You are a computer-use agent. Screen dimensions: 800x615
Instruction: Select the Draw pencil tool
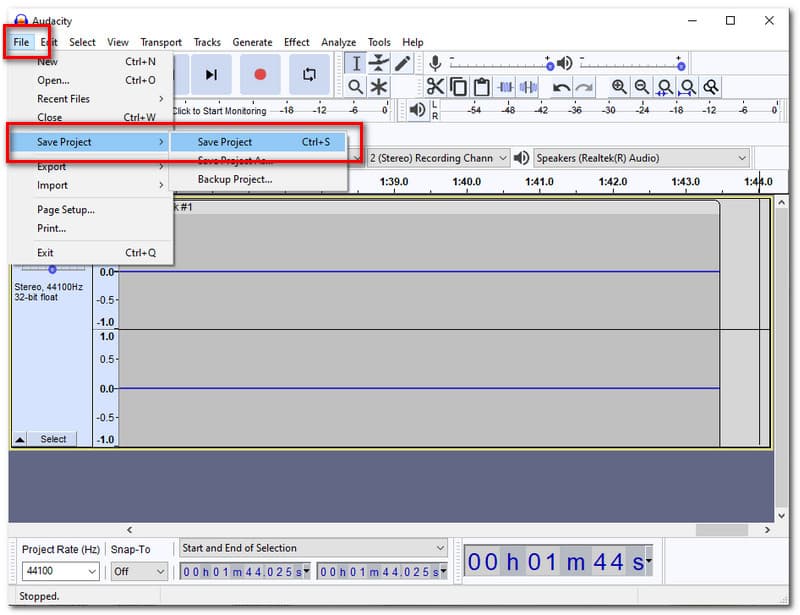point(402,64)
